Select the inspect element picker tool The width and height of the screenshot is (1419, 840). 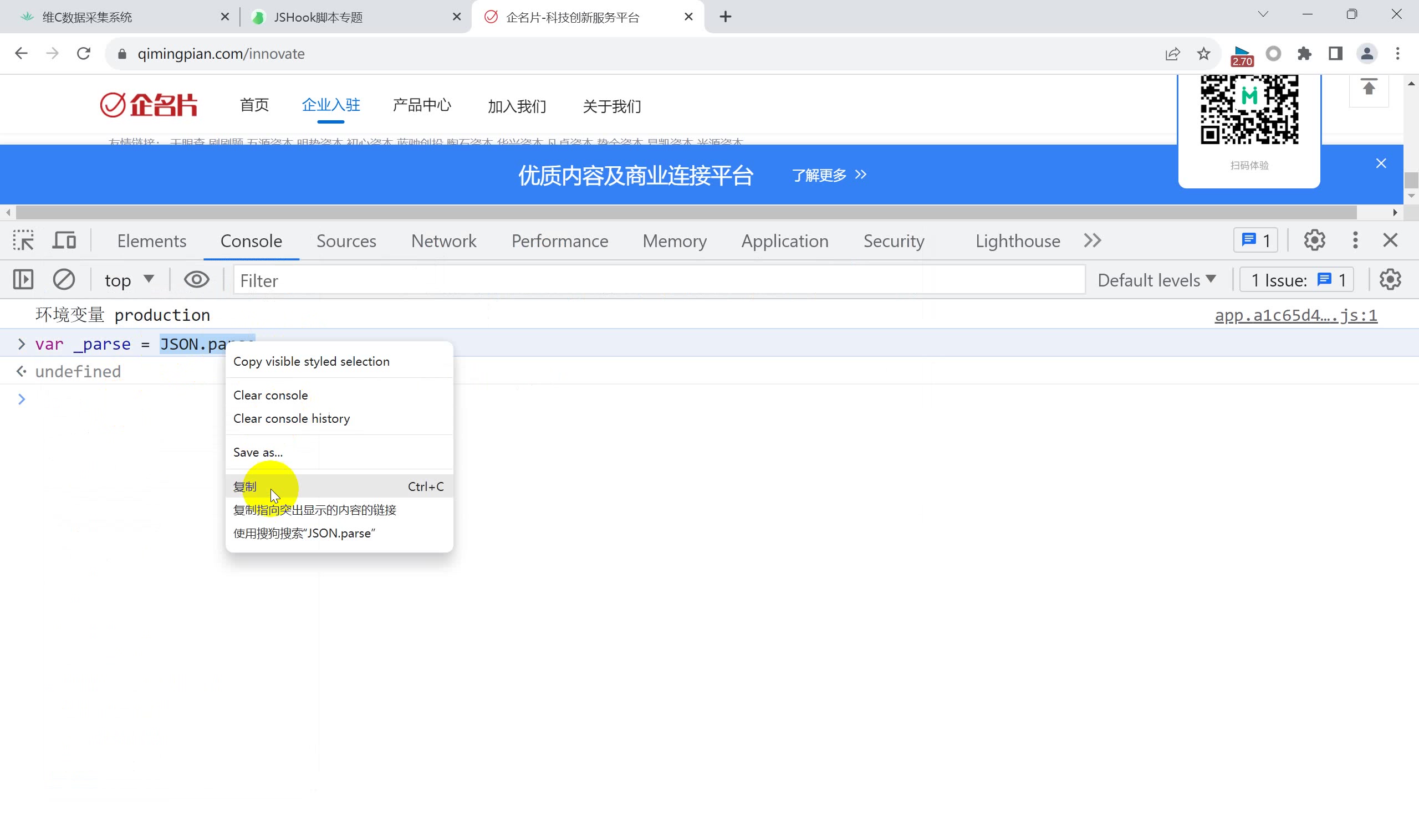coord(23,240)
